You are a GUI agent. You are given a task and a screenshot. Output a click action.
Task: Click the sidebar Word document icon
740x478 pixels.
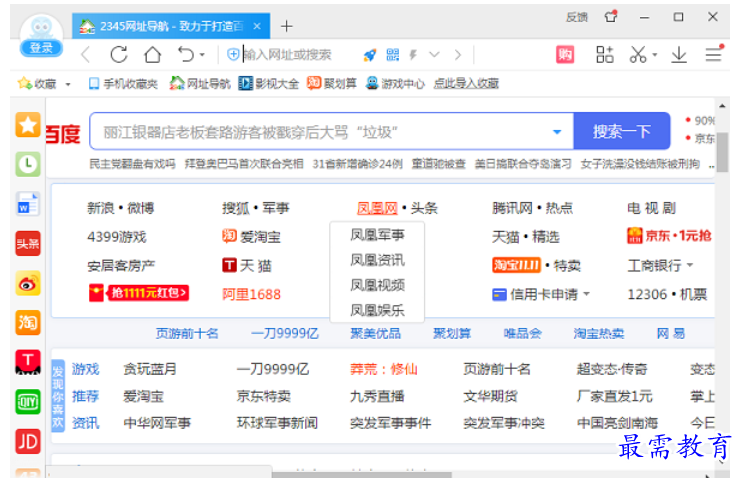28,204
